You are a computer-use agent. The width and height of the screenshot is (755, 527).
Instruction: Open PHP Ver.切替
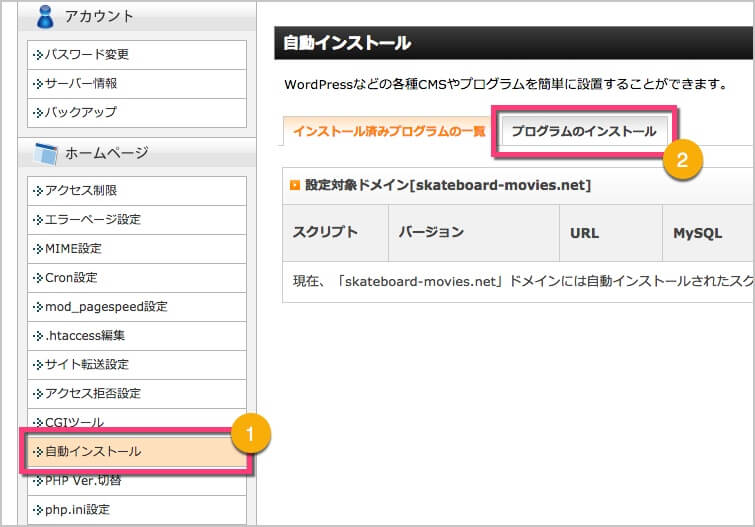137,483
